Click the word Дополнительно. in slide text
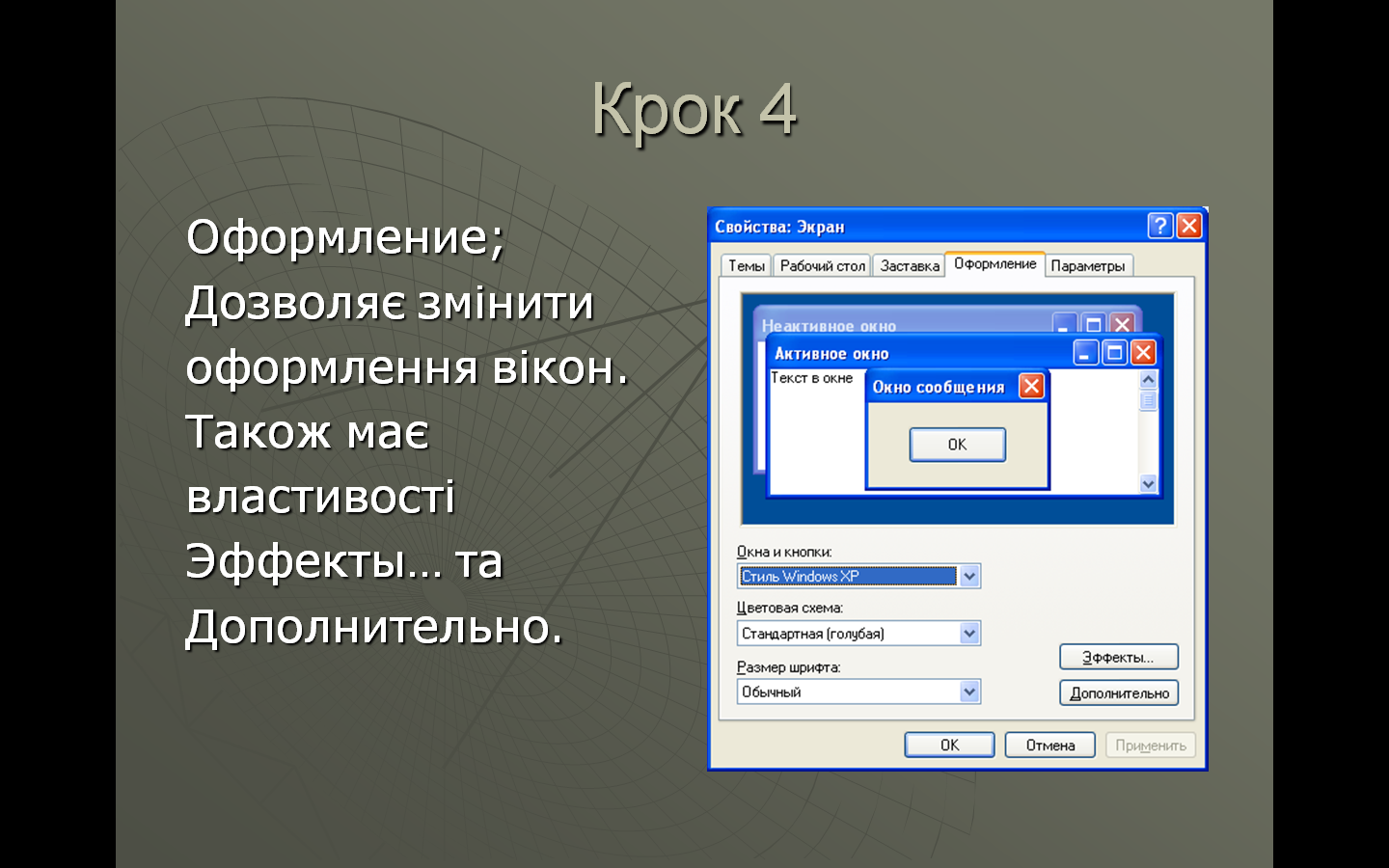This screenshot has height=868, width=1389. (x=374, y=627)
